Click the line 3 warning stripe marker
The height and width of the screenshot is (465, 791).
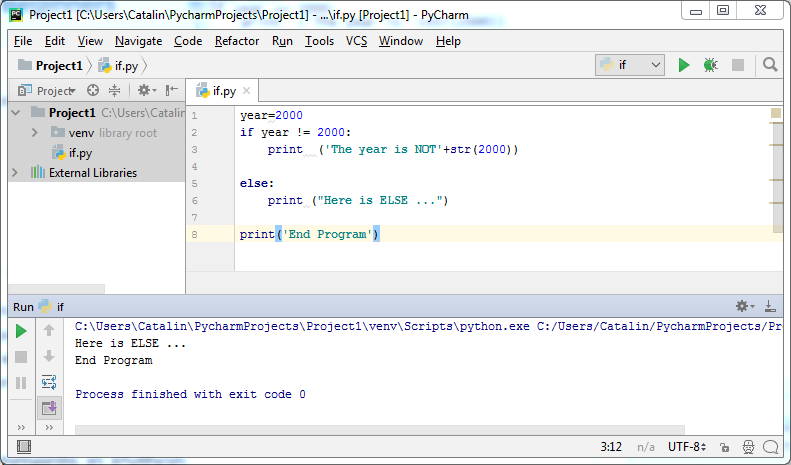tap(776, 145)
